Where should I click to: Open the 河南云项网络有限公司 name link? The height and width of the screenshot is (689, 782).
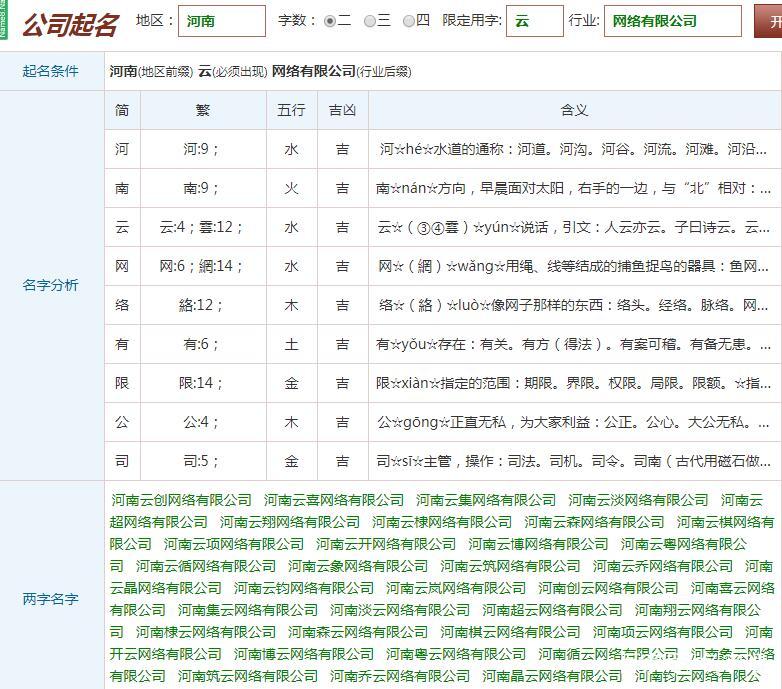click(x=234, y=544)
